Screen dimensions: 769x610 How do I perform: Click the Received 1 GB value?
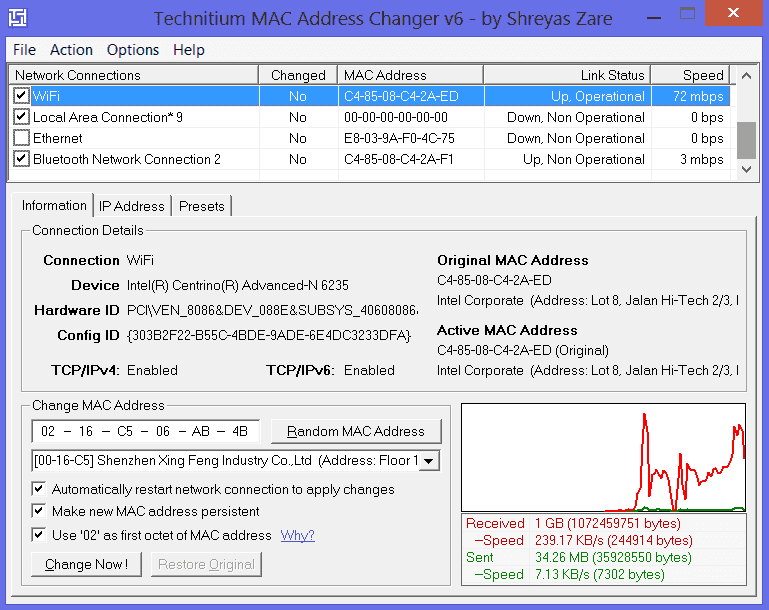tap(608, 523)
